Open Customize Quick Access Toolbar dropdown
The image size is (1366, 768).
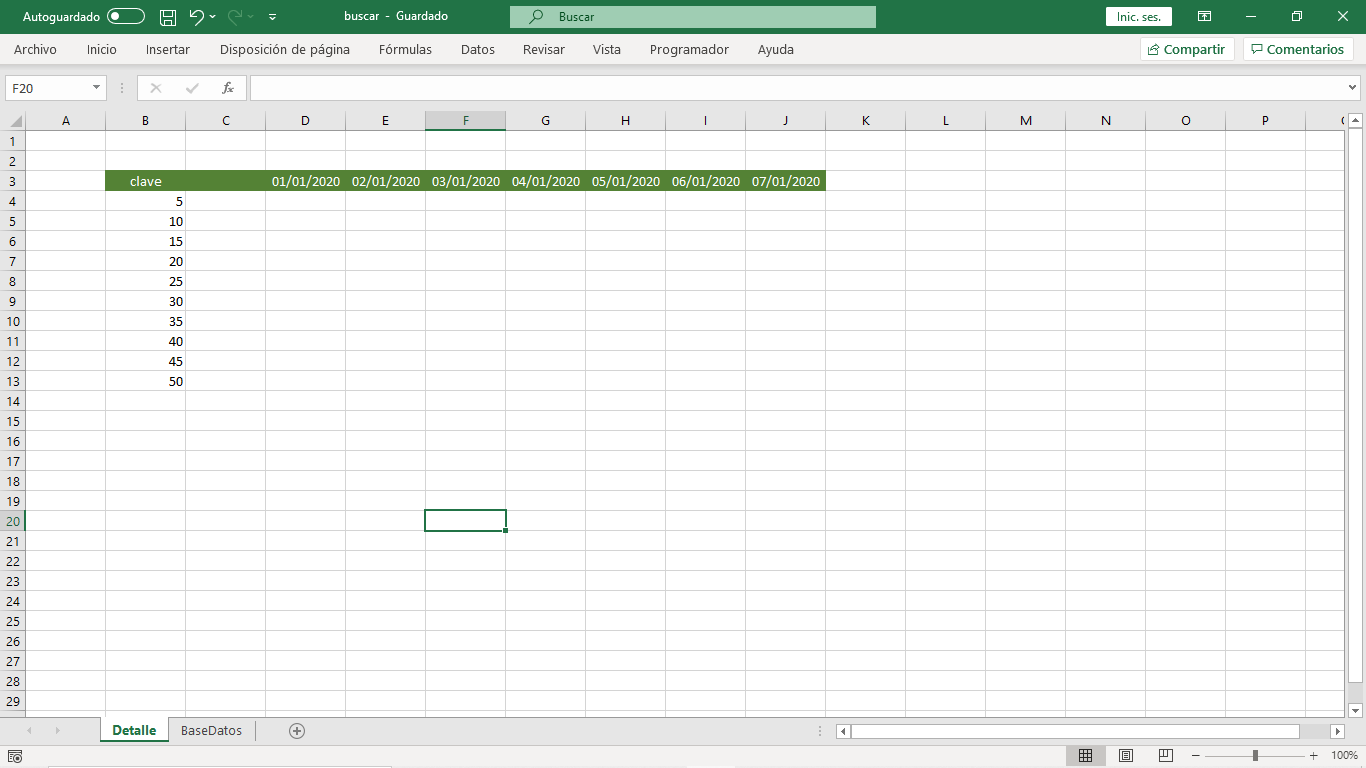273,17
